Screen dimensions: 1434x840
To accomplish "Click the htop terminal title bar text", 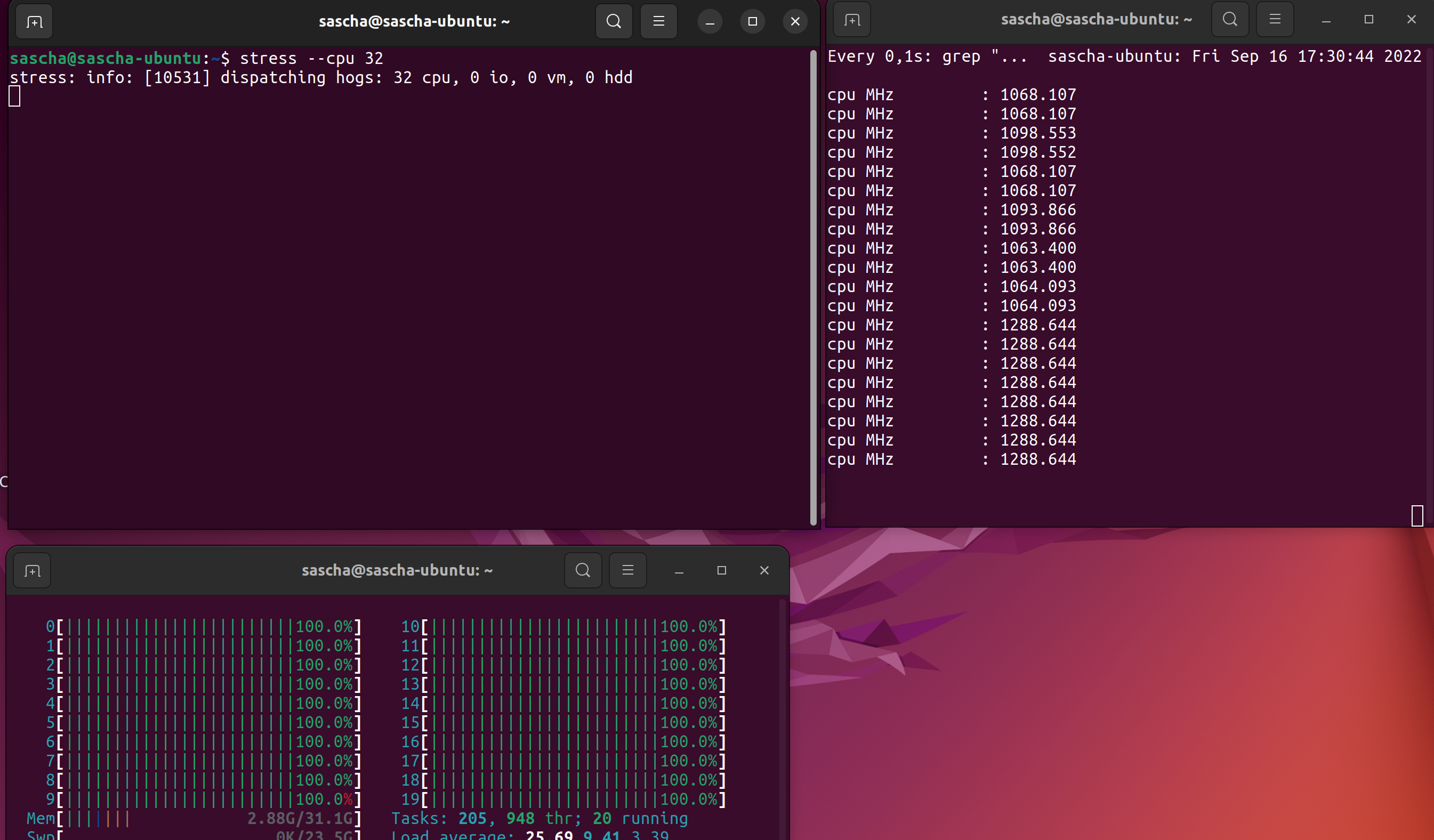I will click(x=397, y=570).
